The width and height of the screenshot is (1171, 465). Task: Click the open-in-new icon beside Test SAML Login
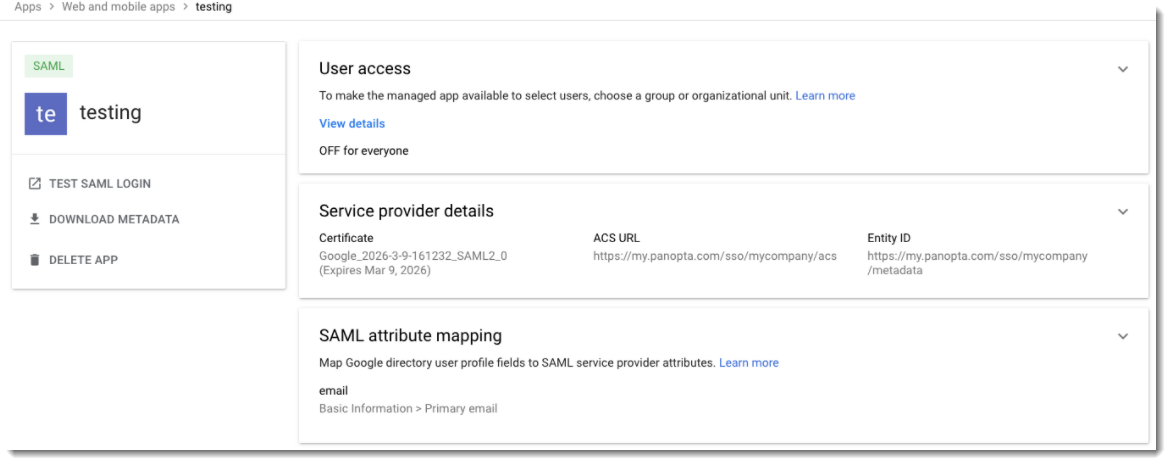[x=35, y=184]
